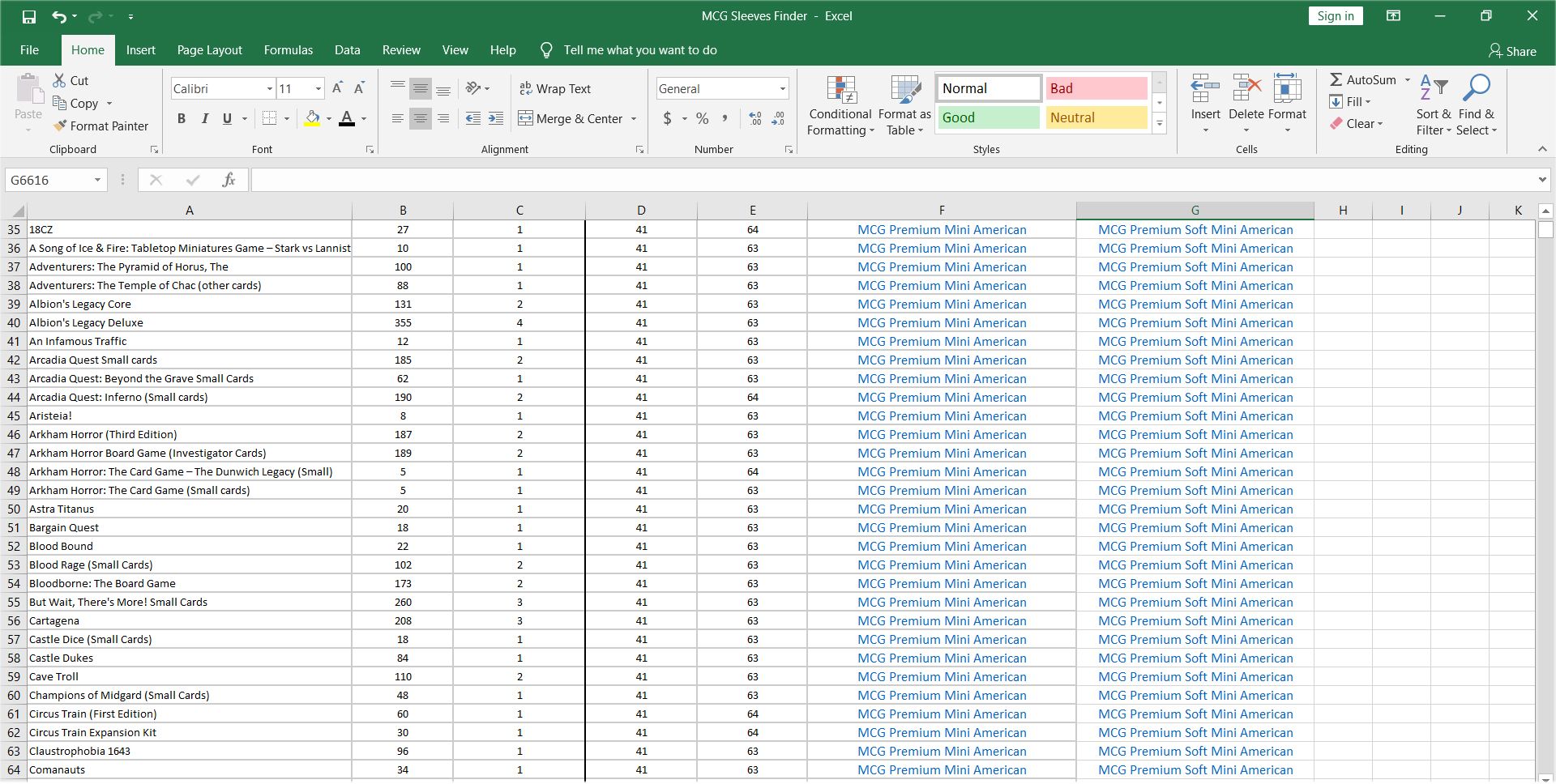Viewport: 1556px width, 784px height.
Task: Toggle Wrap Text
Action: click(x=555, y=88)
